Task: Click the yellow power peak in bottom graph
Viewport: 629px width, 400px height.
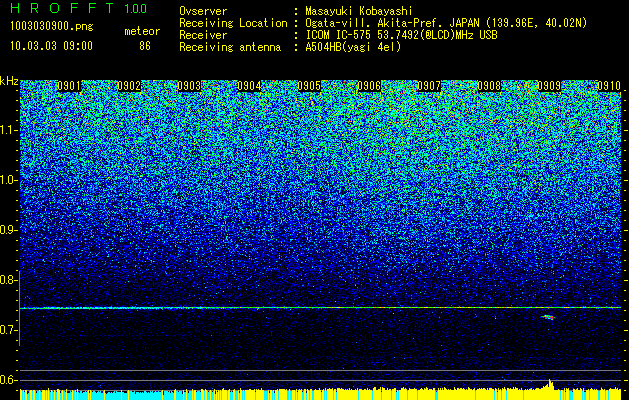Action: 550,384
